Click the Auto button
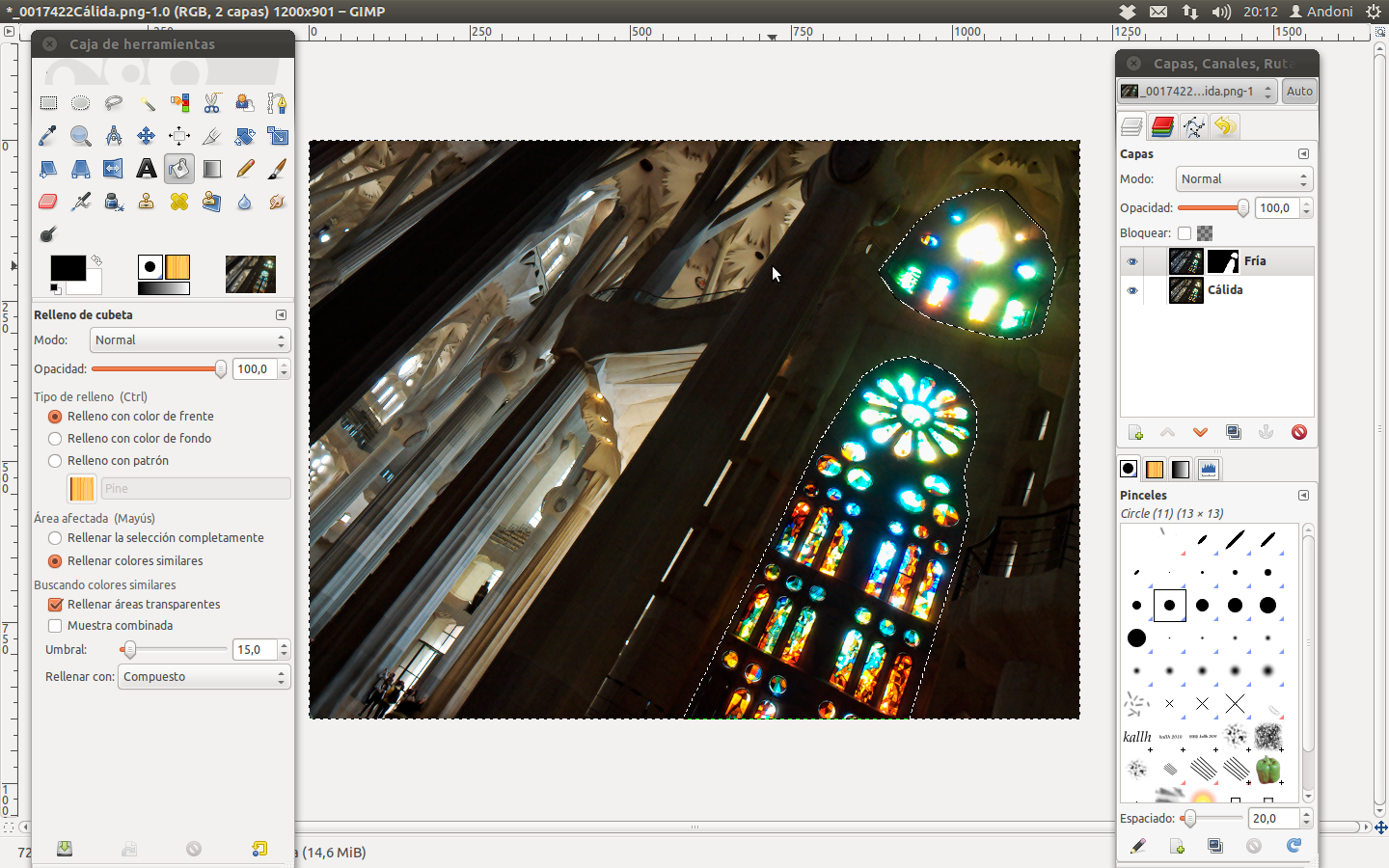Screen dimensions: 1389x868 pos(1299,92)
